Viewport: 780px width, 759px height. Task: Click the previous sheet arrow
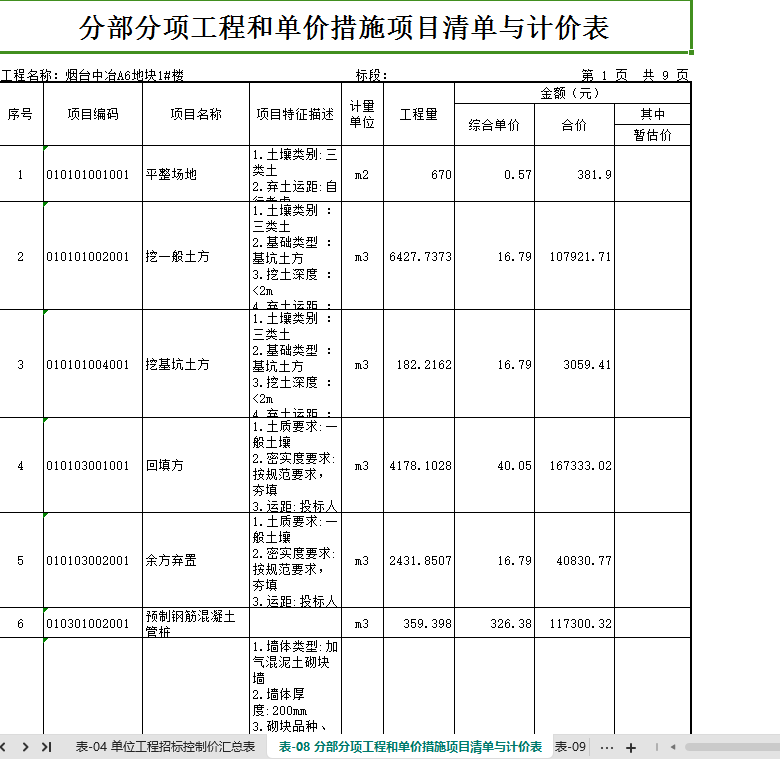[x=3, y=747]
